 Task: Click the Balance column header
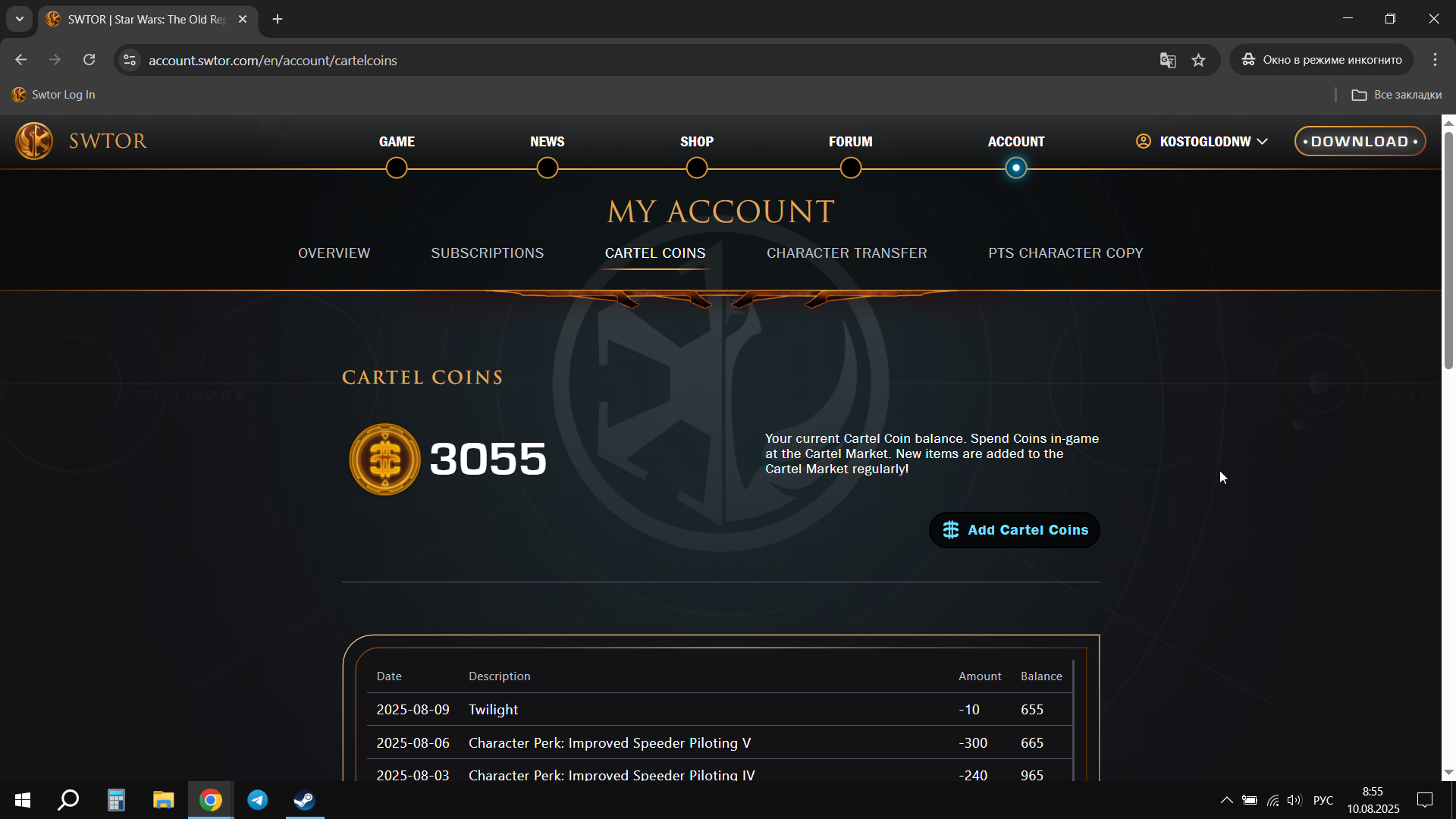1041,676
